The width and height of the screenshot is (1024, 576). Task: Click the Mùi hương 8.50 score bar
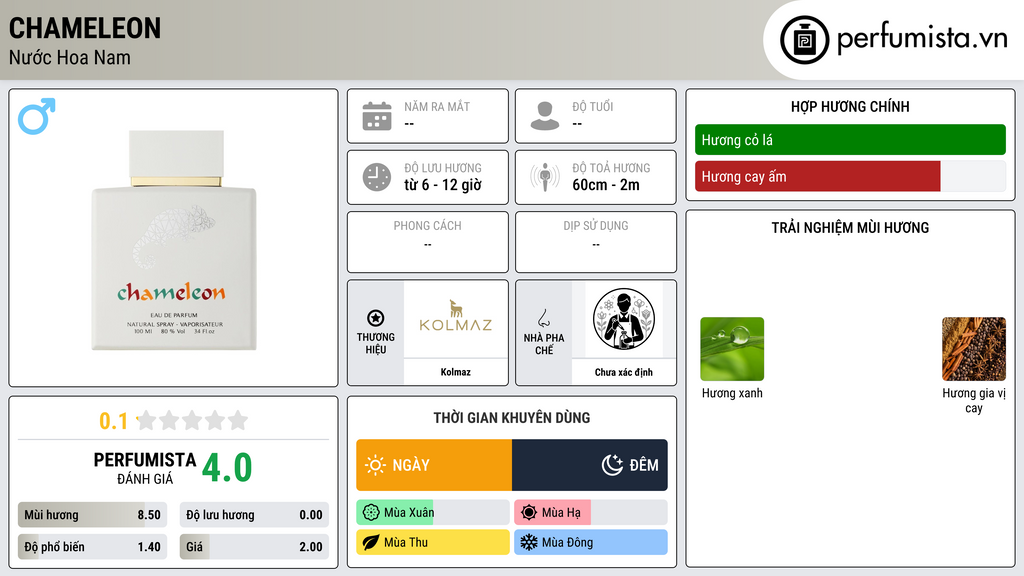[x=92, y=515]
